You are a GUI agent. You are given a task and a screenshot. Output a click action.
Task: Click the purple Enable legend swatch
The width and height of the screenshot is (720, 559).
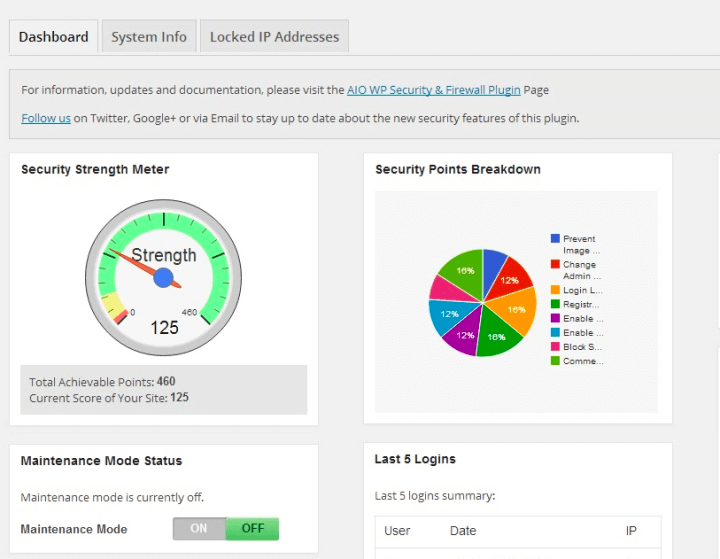pyautogui.click(x=555, y=318)
